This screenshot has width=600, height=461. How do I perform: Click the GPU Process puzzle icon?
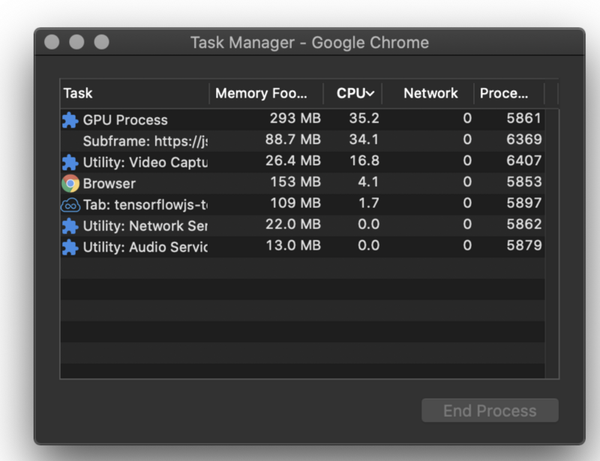tap(70, 120)
